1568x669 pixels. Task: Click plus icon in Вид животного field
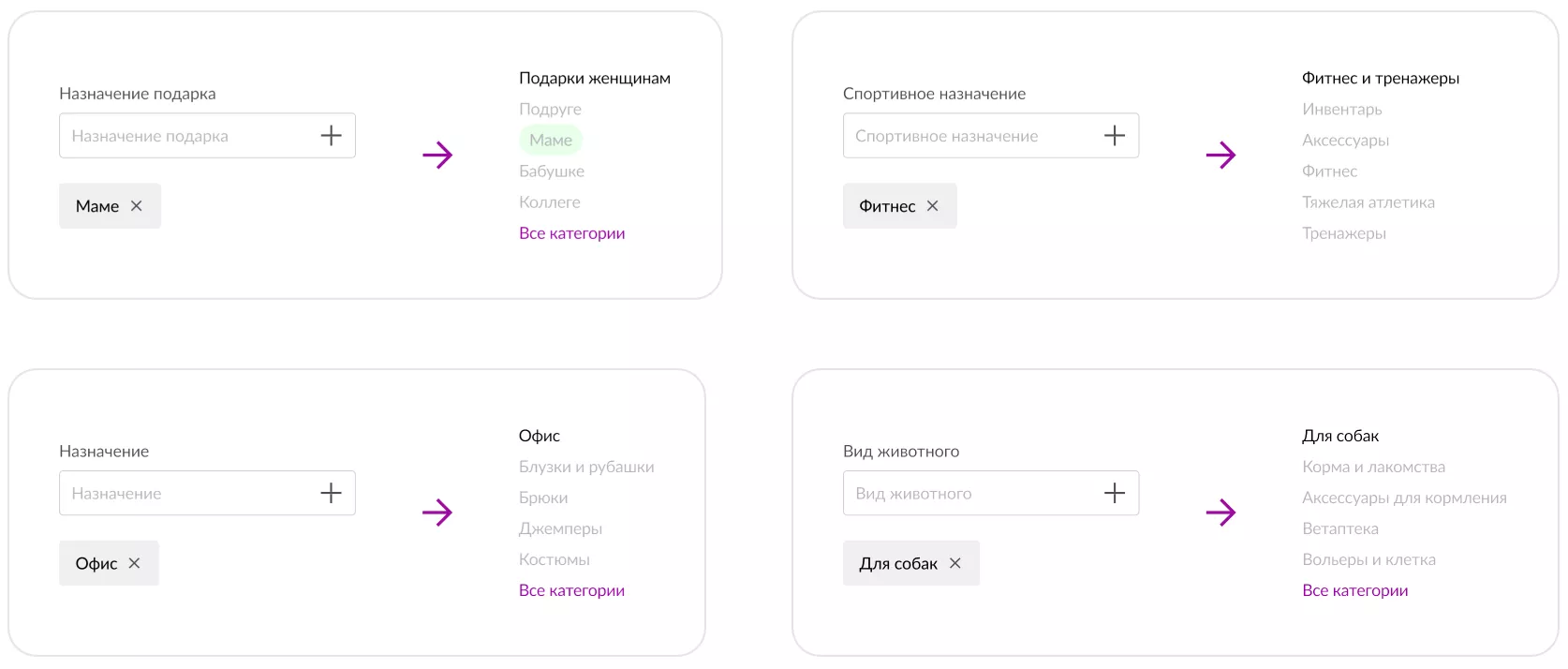(1115, 494)
